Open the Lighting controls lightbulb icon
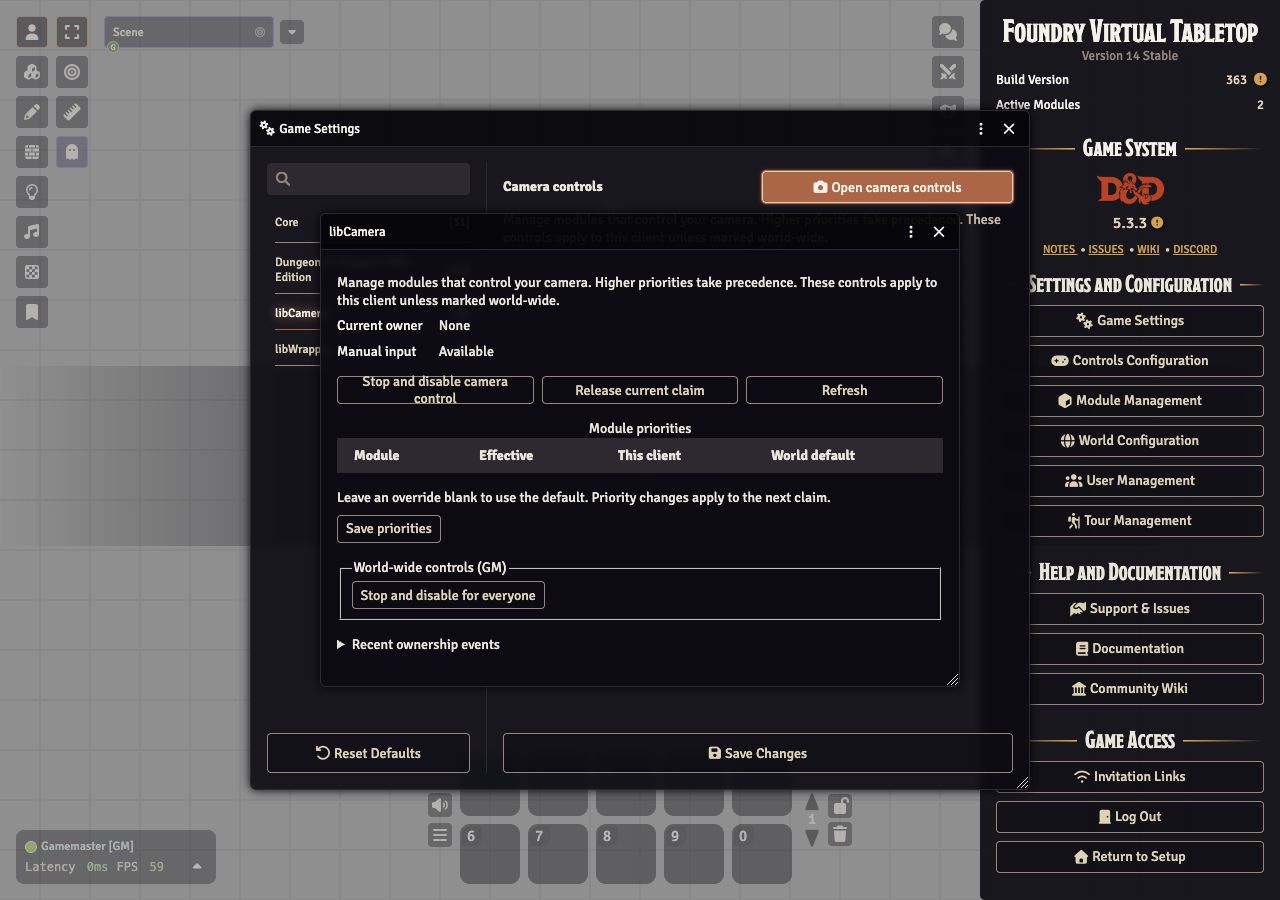 point(32,192)
